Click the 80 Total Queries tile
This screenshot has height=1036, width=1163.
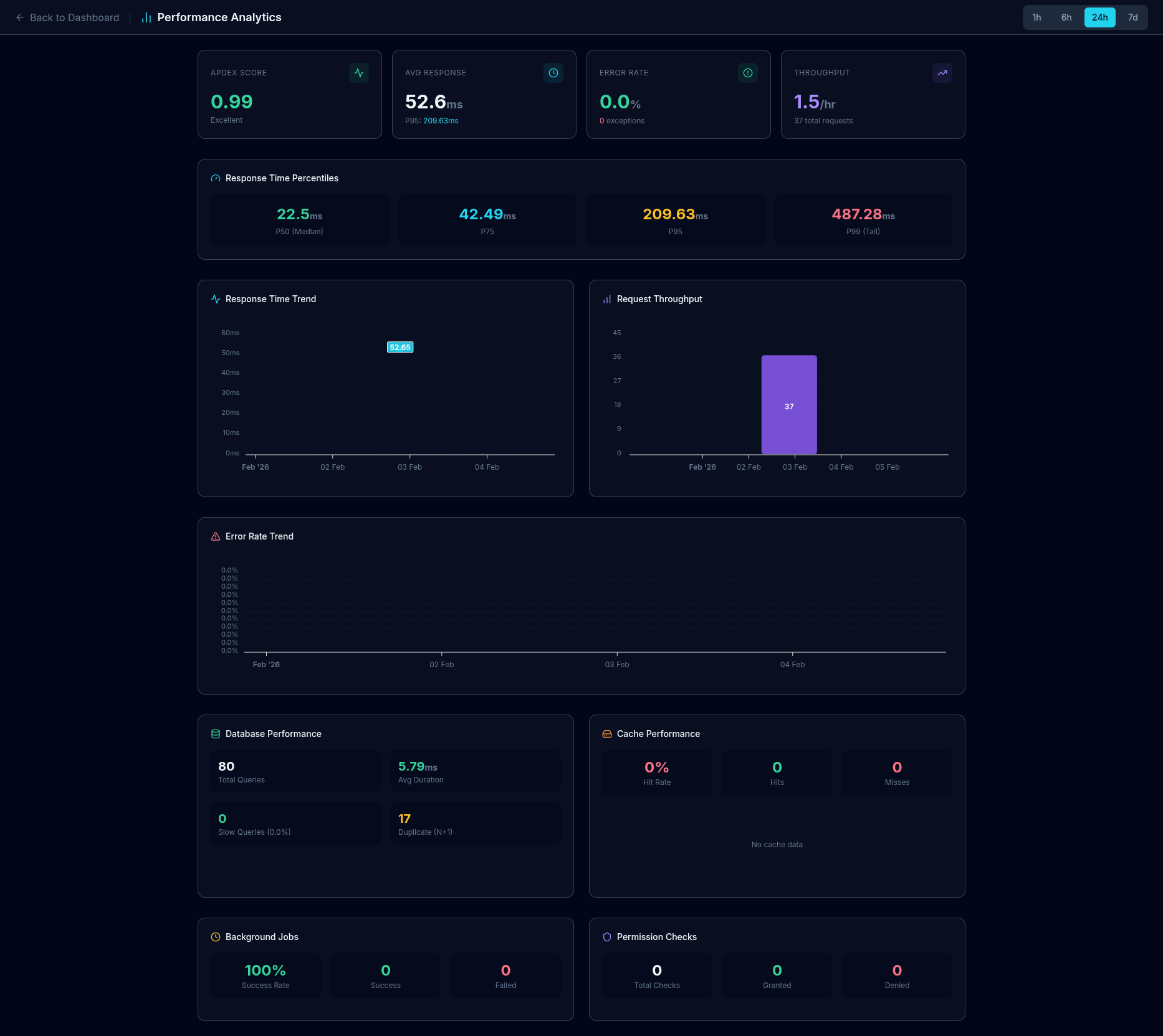[x=295, y=771]
